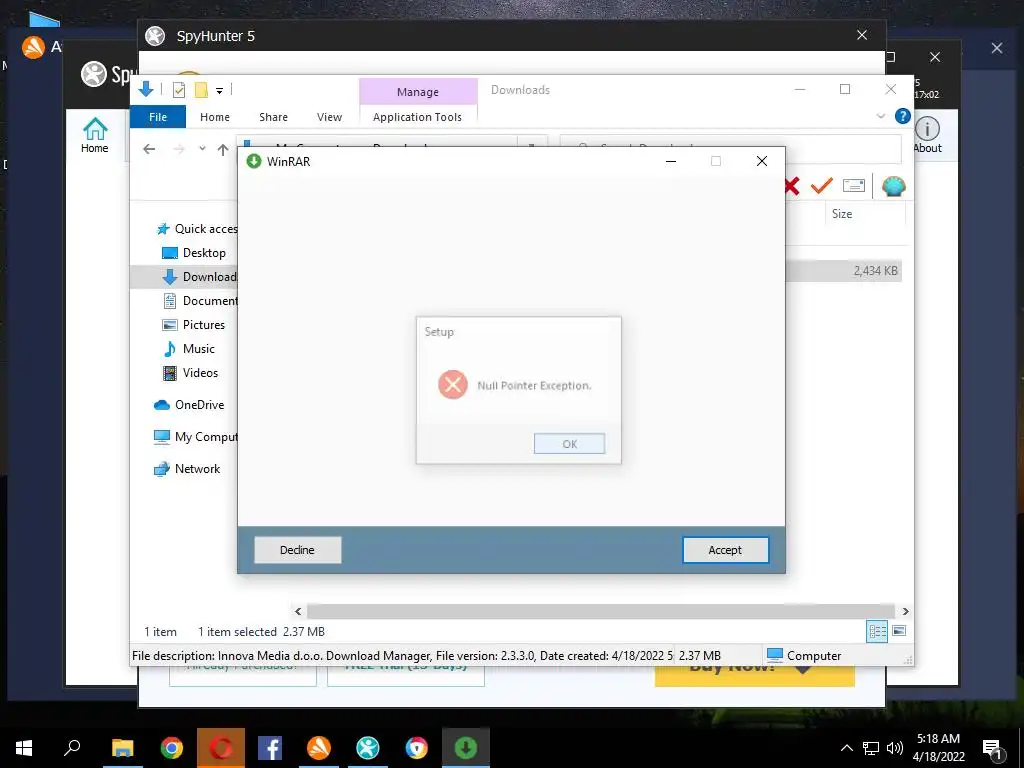Click the Decline button in WinRAR
The height and width of the screenshot is (768, 1024).
pos(297,550)
